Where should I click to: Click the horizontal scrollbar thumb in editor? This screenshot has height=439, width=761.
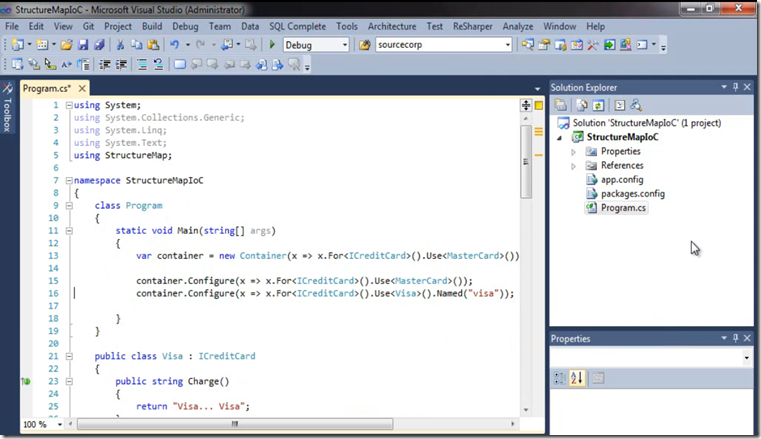tap(235, 424)
